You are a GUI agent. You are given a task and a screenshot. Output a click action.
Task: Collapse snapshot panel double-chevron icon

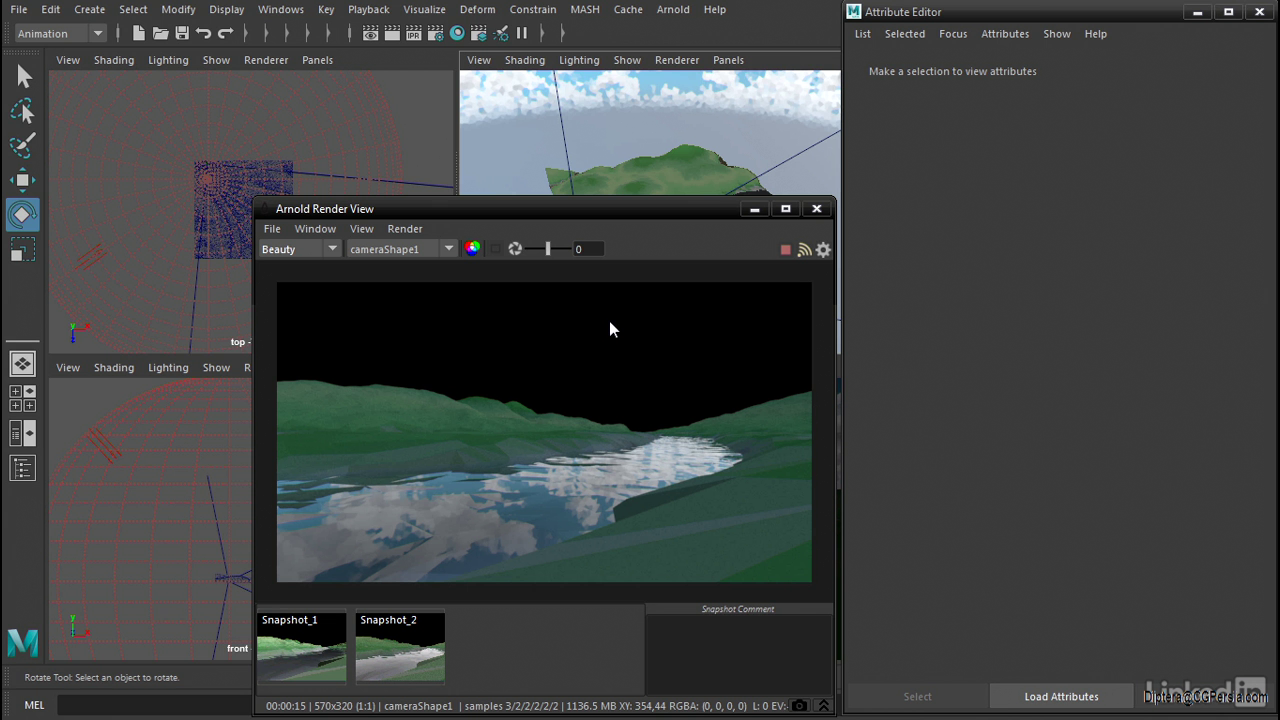(x=823, y=706)
